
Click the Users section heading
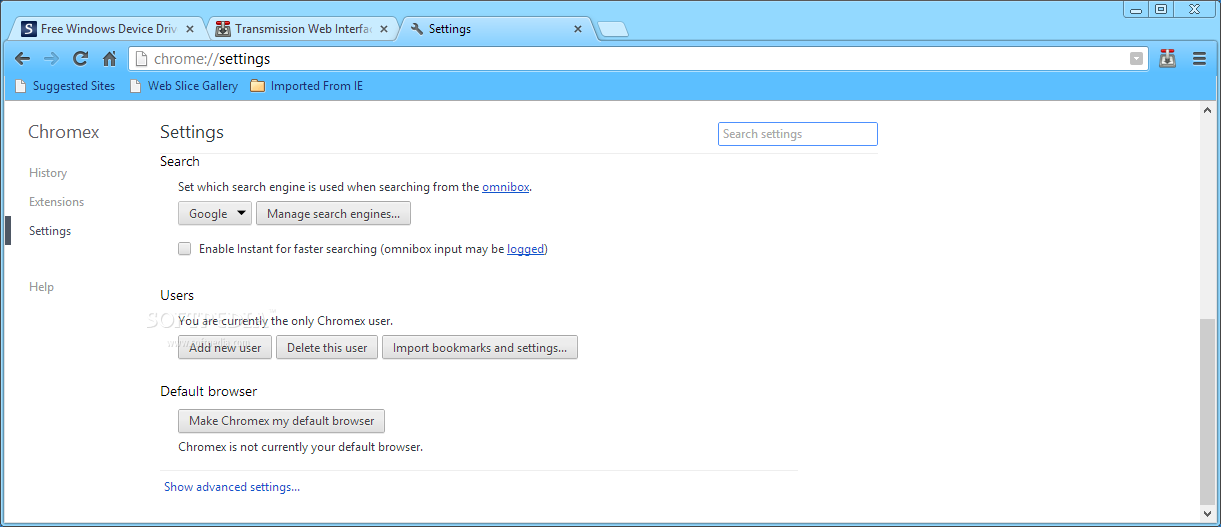177,295
